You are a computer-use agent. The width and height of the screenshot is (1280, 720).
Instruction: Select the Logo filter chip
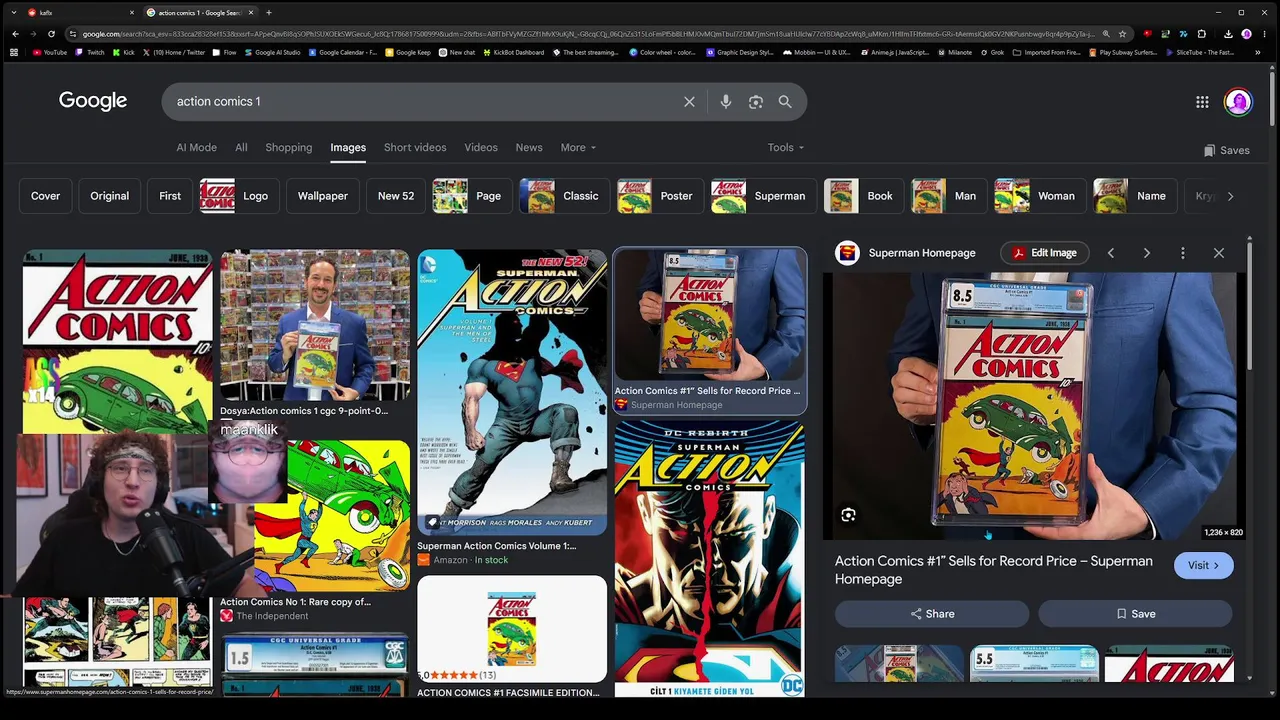(x=239, y=196)
